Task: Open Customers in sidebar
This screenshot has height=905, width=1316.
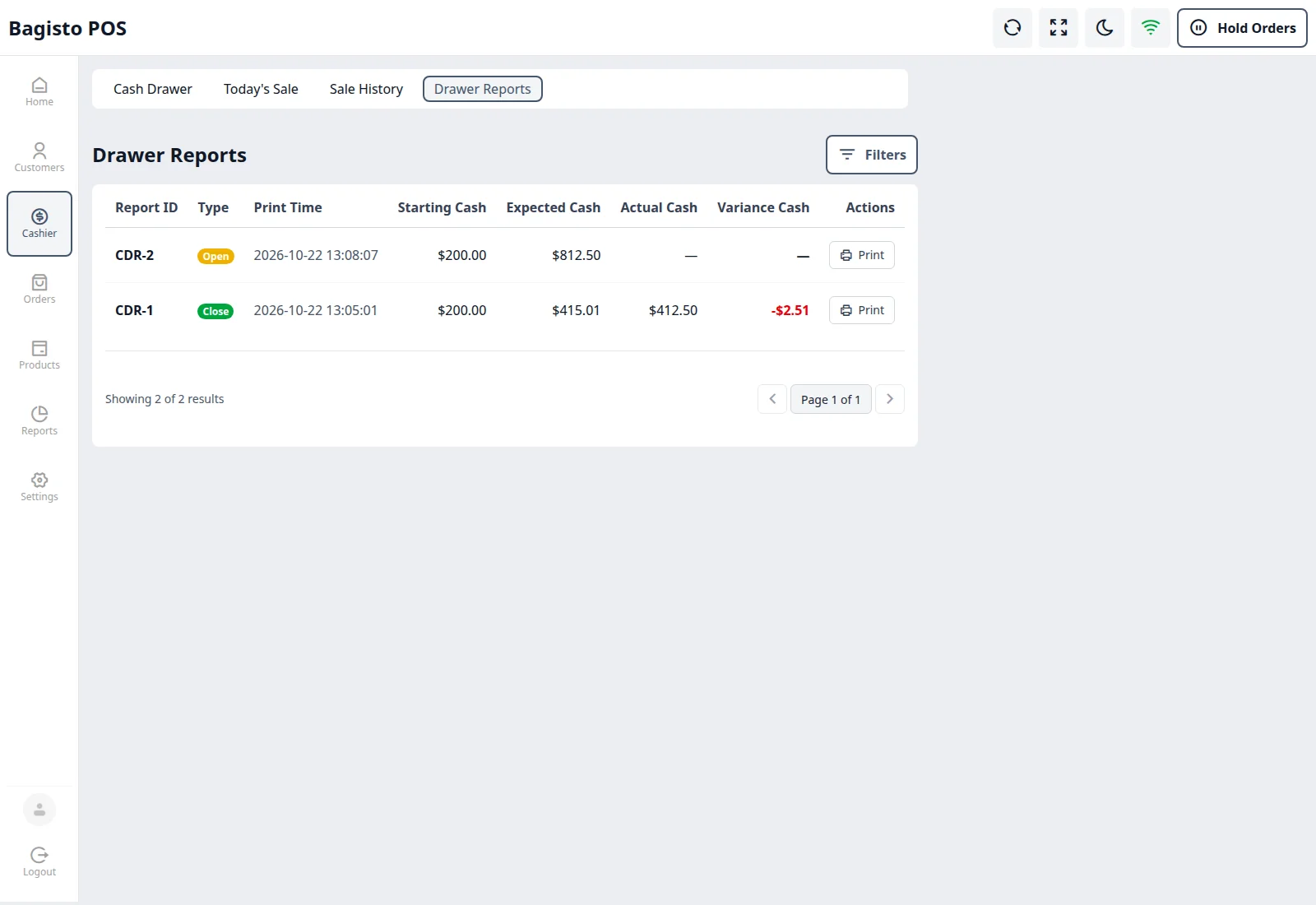Action: 39,158
